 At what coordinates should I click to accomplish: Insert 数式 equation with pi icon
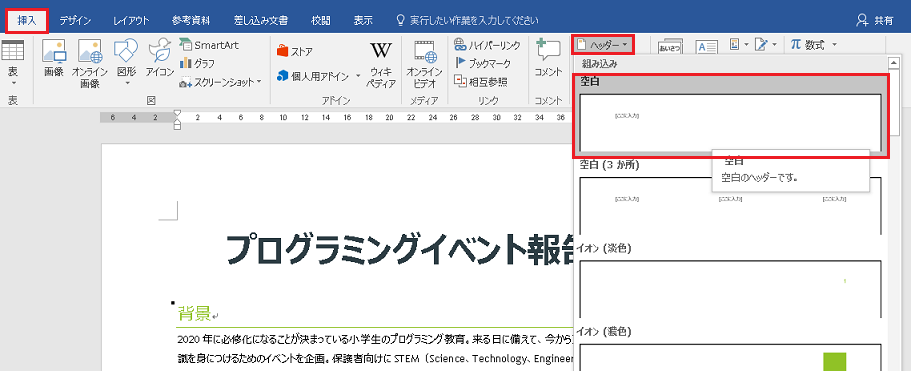click(x=808, y=45)
